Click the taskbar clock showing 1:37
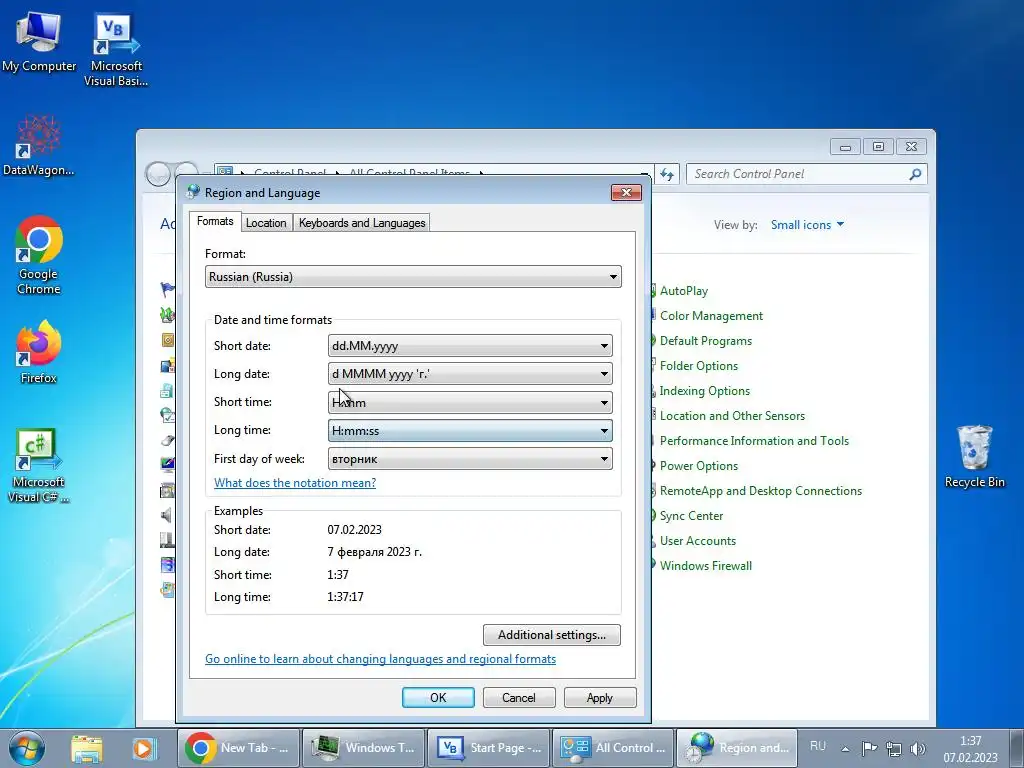 (970, 749)
